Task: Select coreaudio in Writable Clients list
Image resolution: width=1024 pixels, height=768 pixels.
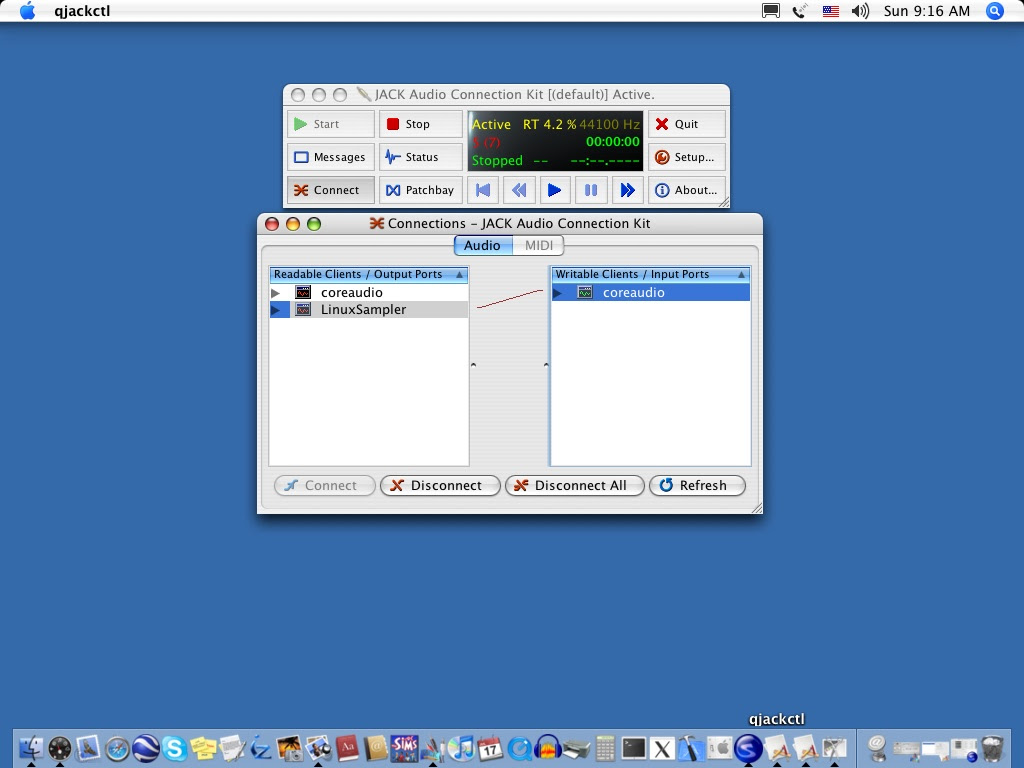Action: coord(650,293)
